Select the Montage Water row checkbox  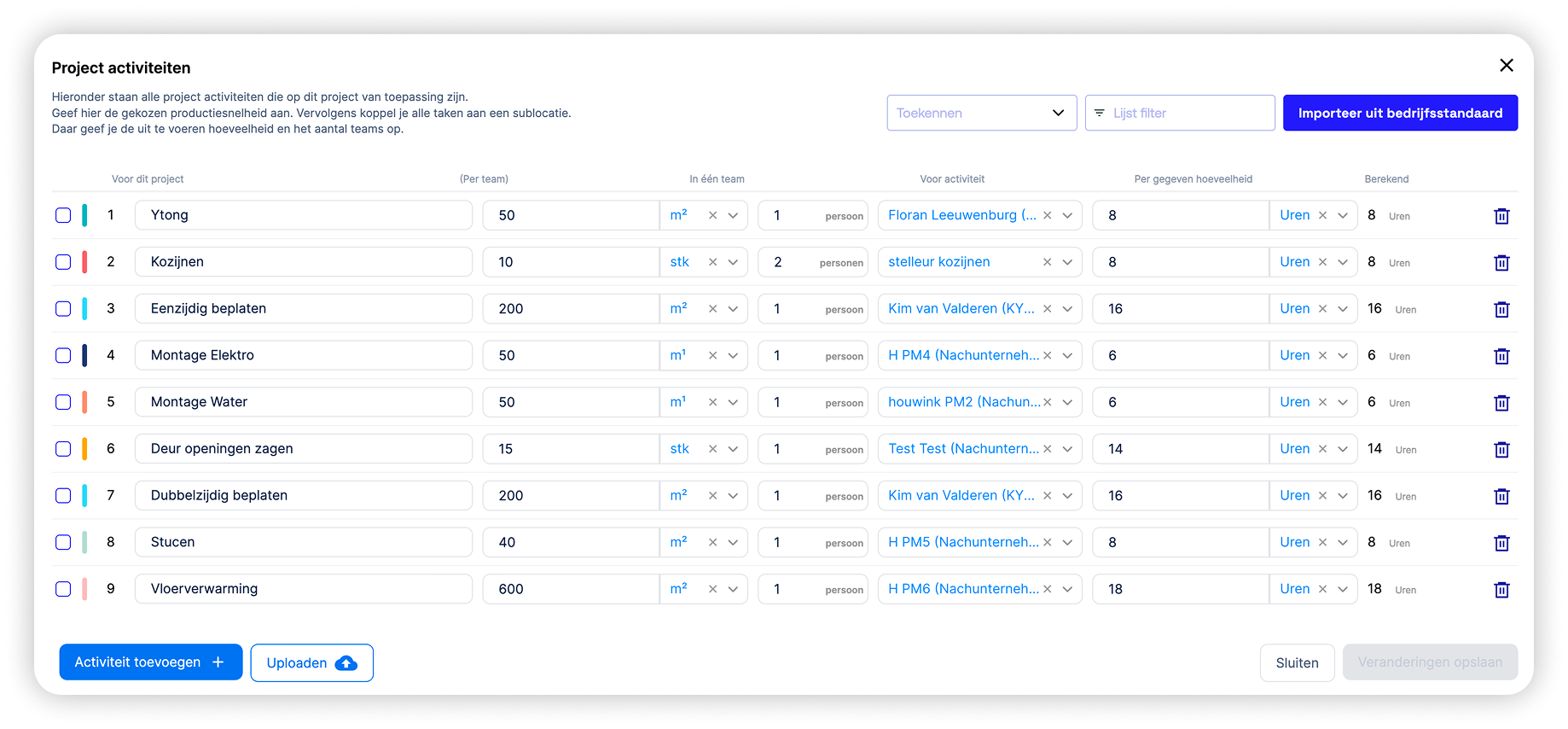click(63, 402)
